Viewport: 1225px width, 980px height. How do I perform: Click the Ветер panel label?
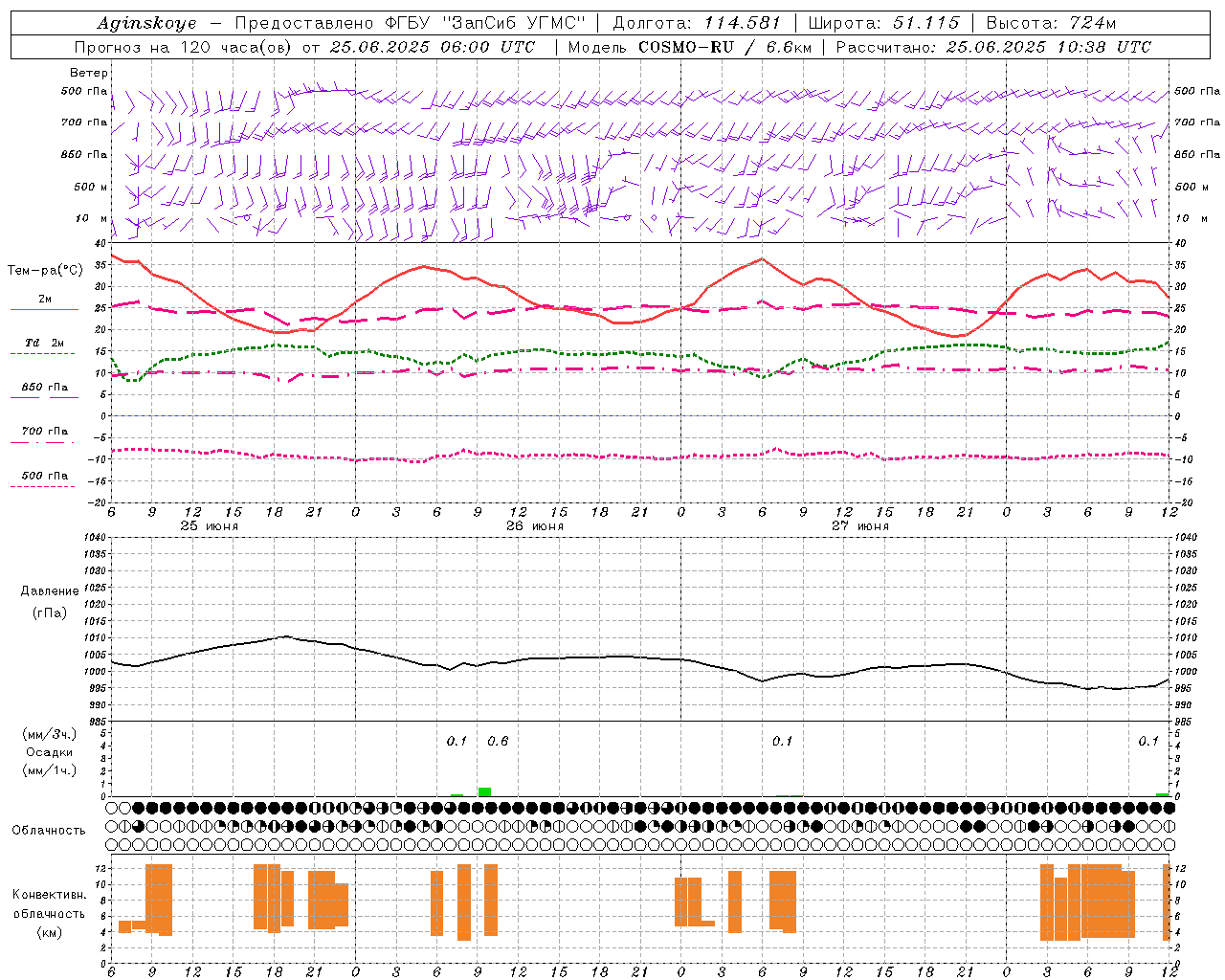pyautogui.click(x=89, y=73)
